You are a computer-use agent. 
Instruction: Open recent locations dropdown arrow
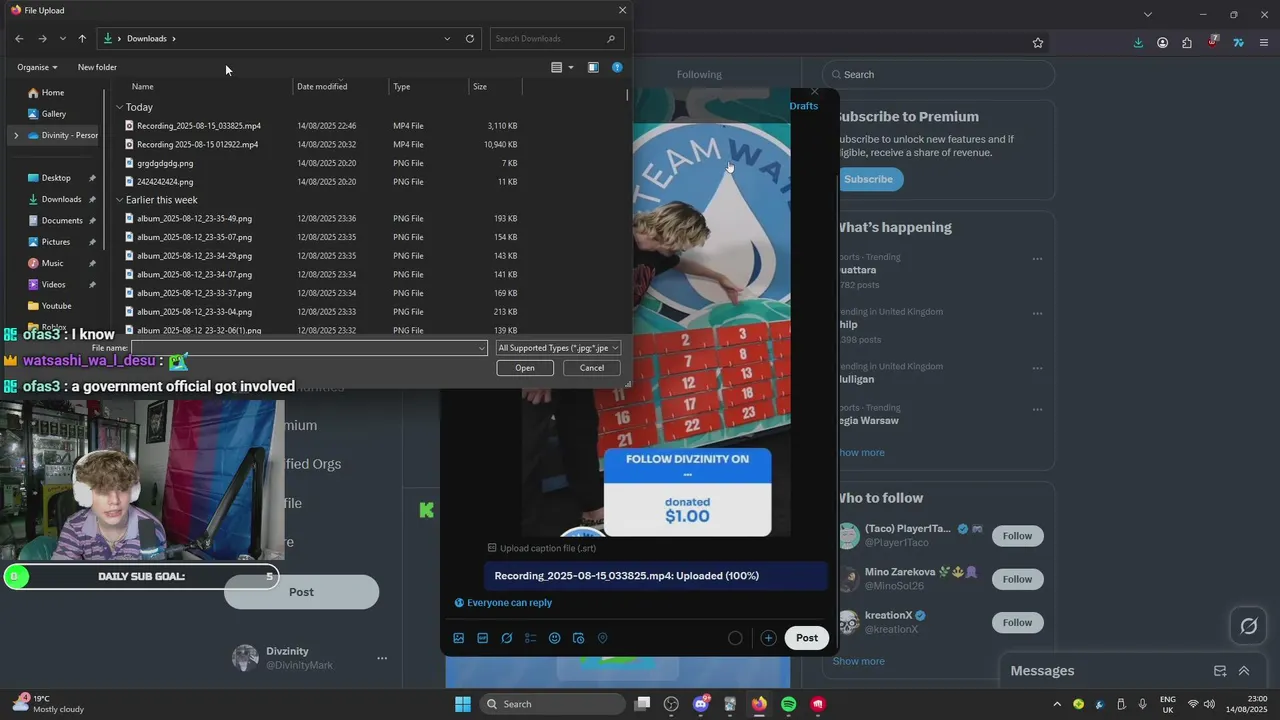62,38
